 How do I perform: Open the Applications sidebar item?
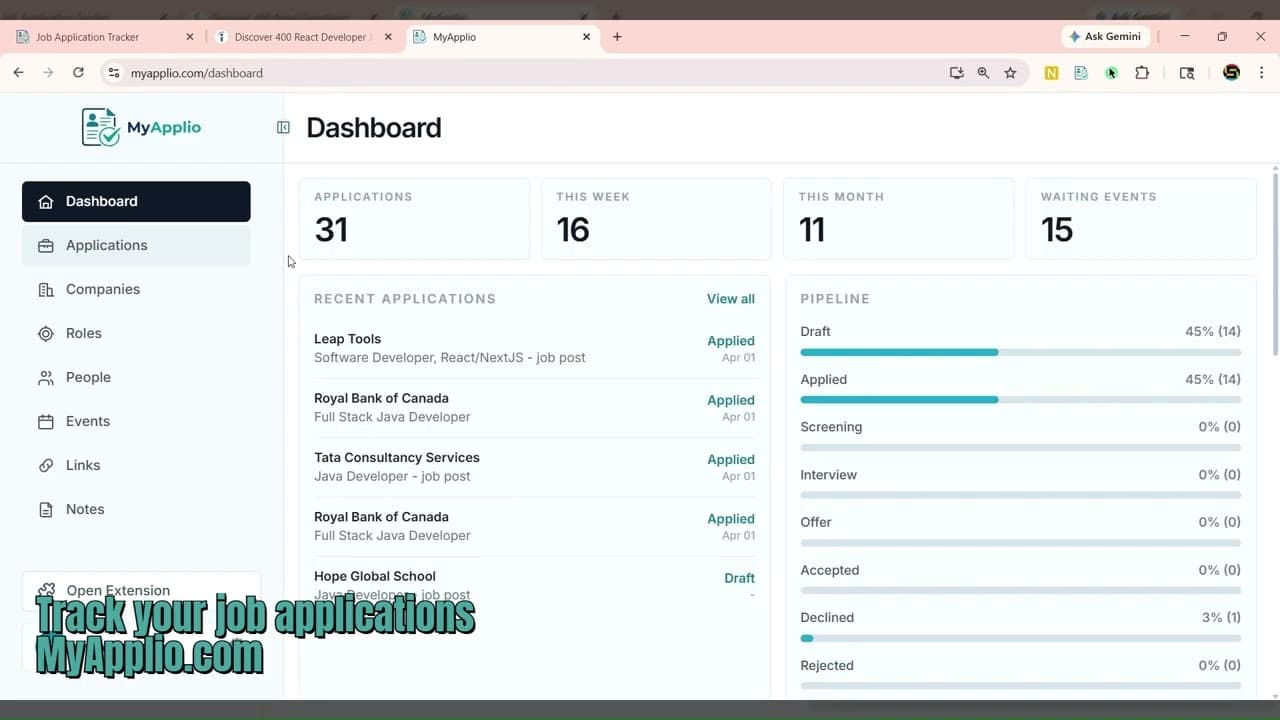136,245
